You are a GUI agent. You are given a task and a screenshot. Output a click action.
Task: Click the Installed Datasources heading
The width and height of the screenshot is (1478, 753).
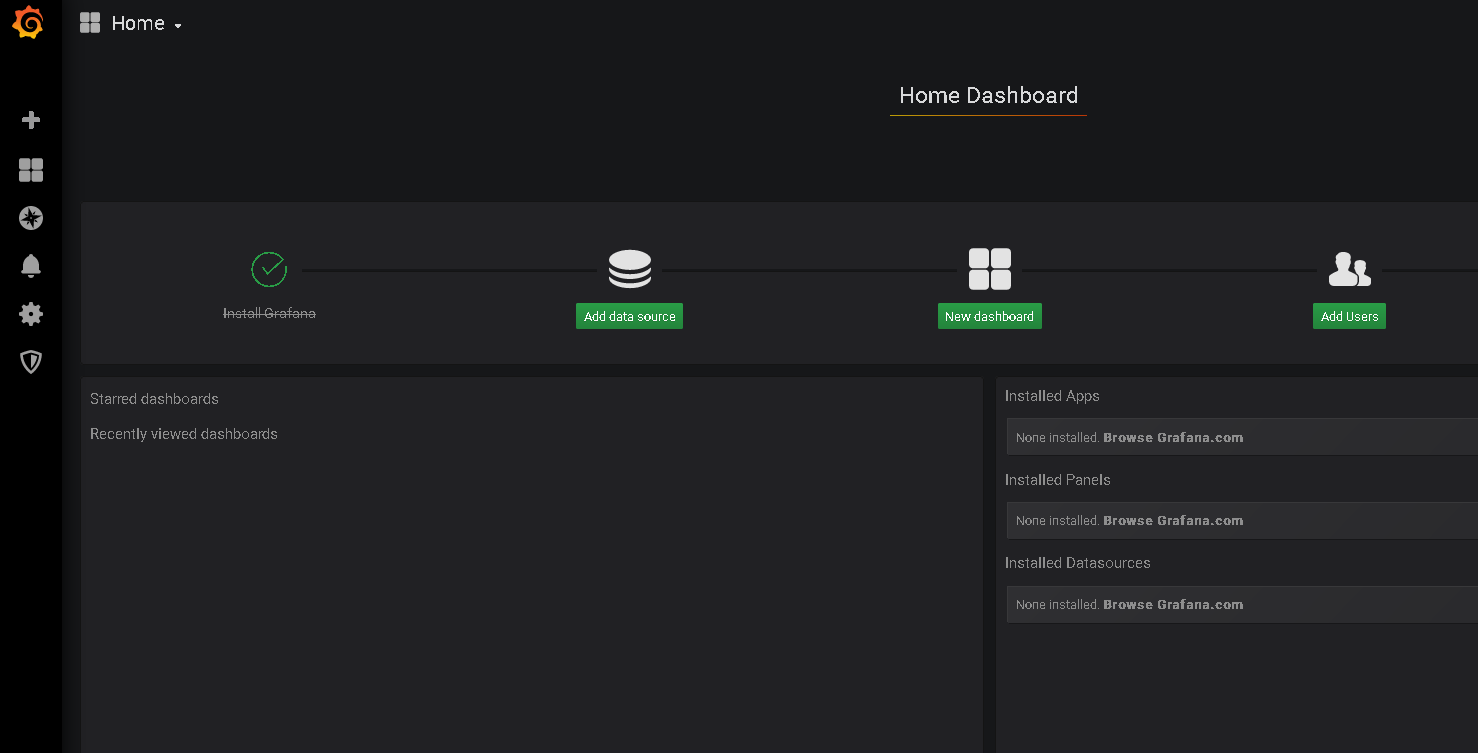pyautogui.click(x=1078, y=563)
